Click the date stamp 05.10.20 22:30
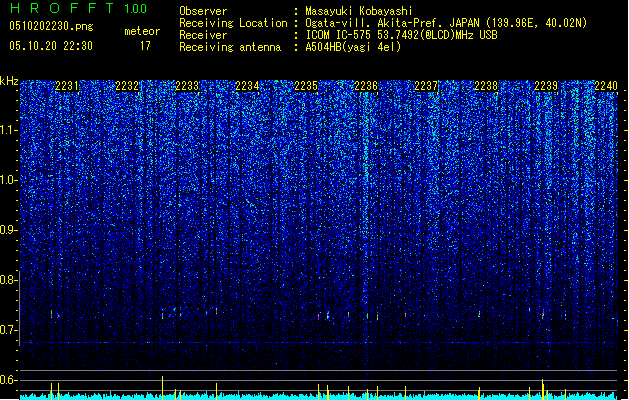 tap(51, 46)
